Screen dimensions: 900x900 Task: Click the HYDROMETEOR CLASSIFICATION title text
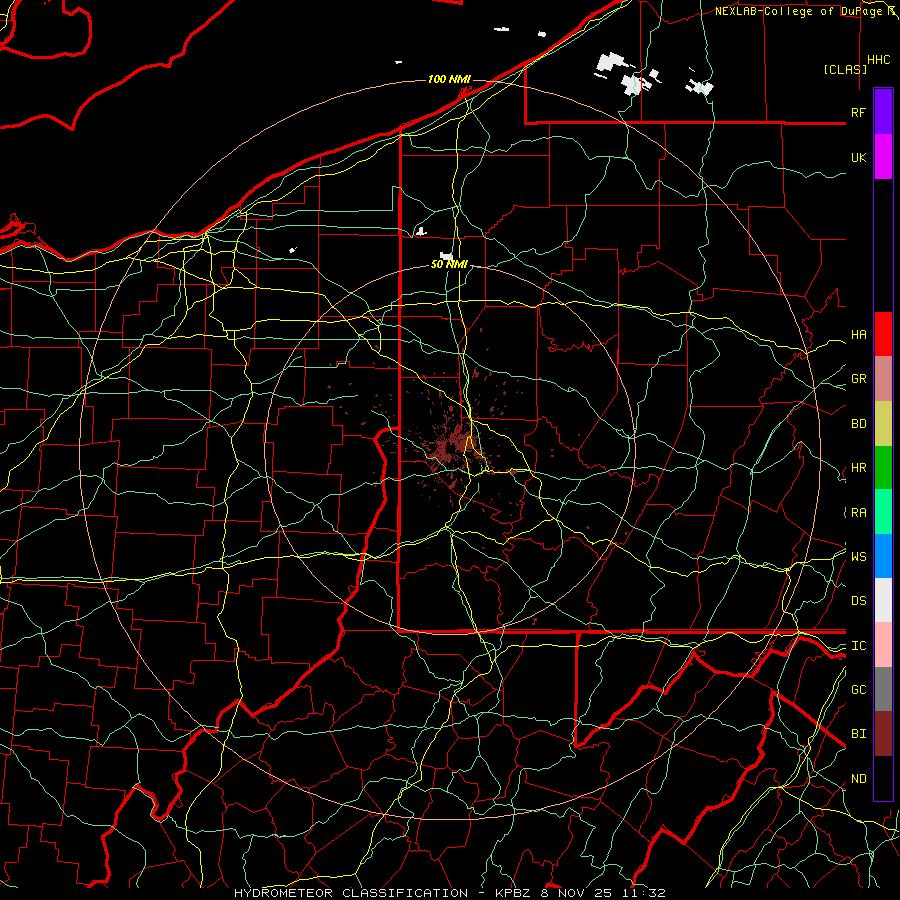coord(351,893)
